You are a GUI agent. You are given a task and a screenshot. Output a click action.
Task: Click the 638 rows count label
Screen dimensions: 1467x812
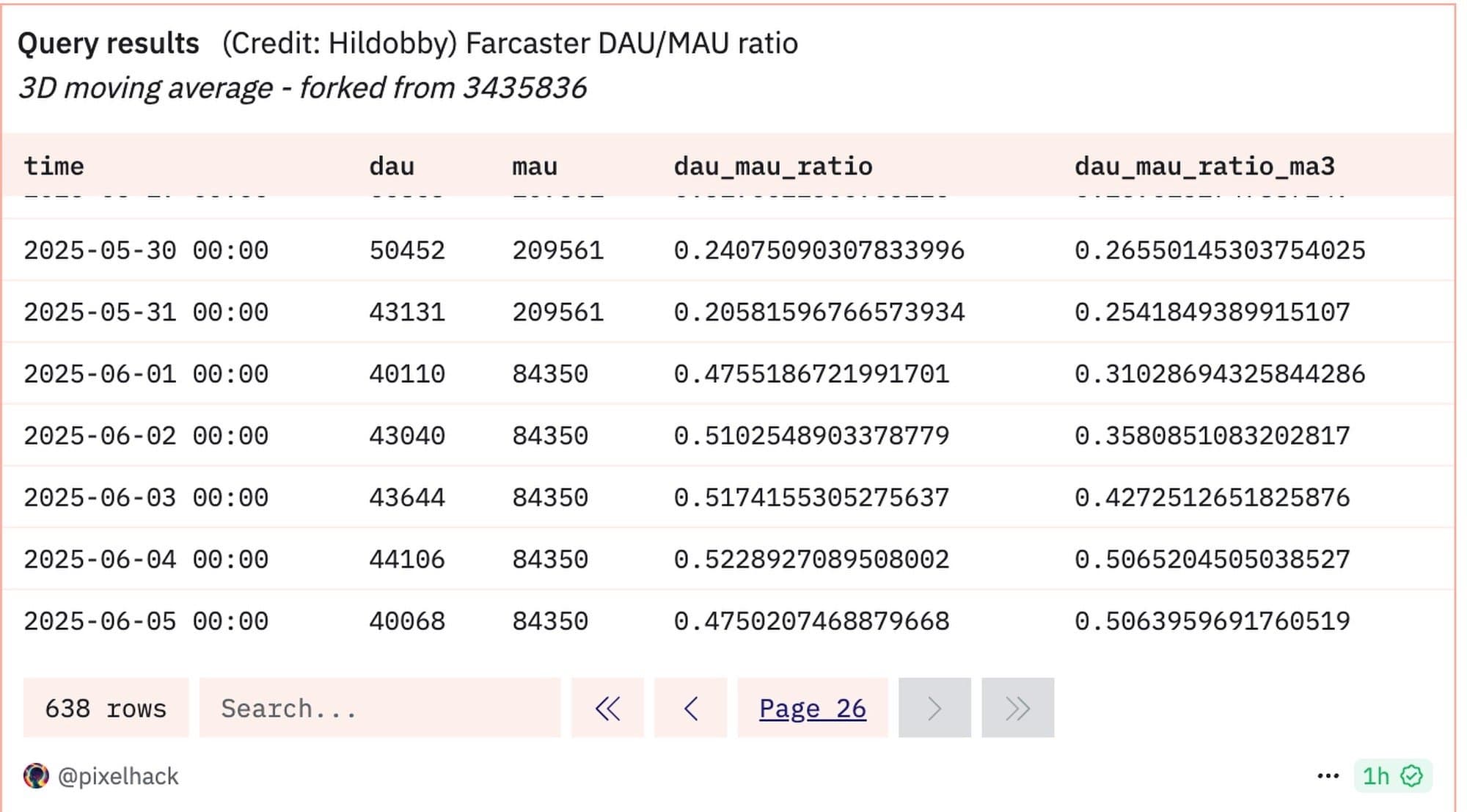click(x=106, y=708)
